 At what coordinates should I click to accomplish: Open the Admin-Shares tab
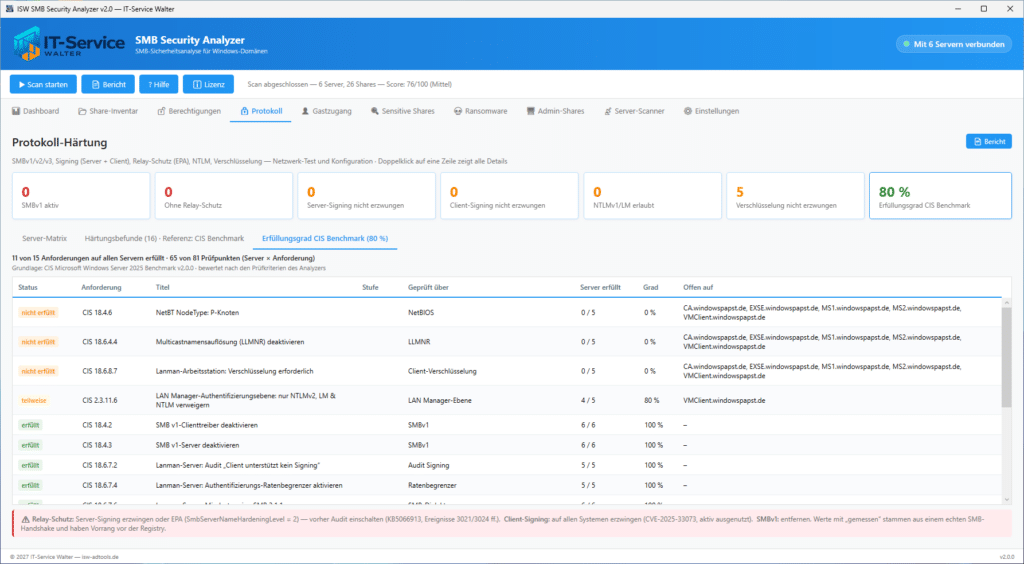(x=556, y=111)
